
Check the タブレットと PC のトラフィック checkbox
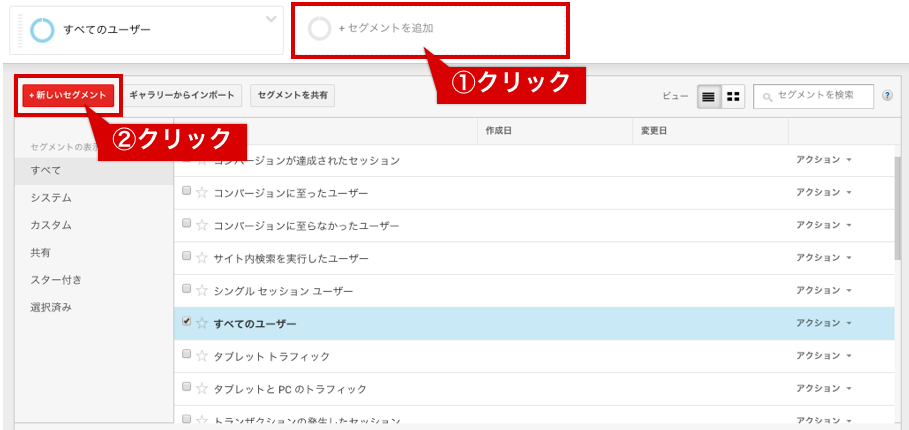tap(186, 387)
